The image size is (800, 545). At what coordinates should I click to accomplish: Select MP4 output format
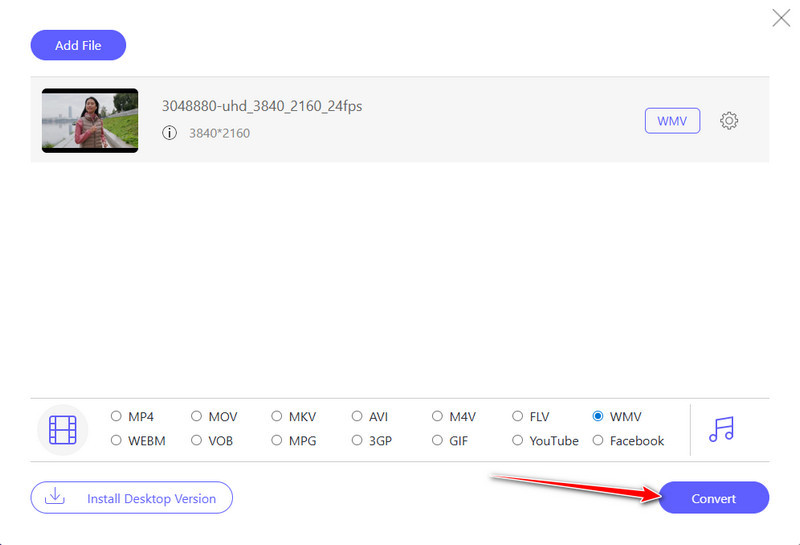click(x=116, y=416)
